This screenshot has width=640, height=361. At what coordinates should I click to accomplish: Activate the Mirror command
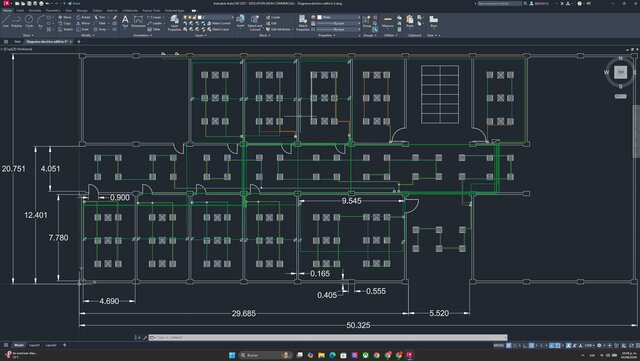pyautogui.click(x=83, y=23)
